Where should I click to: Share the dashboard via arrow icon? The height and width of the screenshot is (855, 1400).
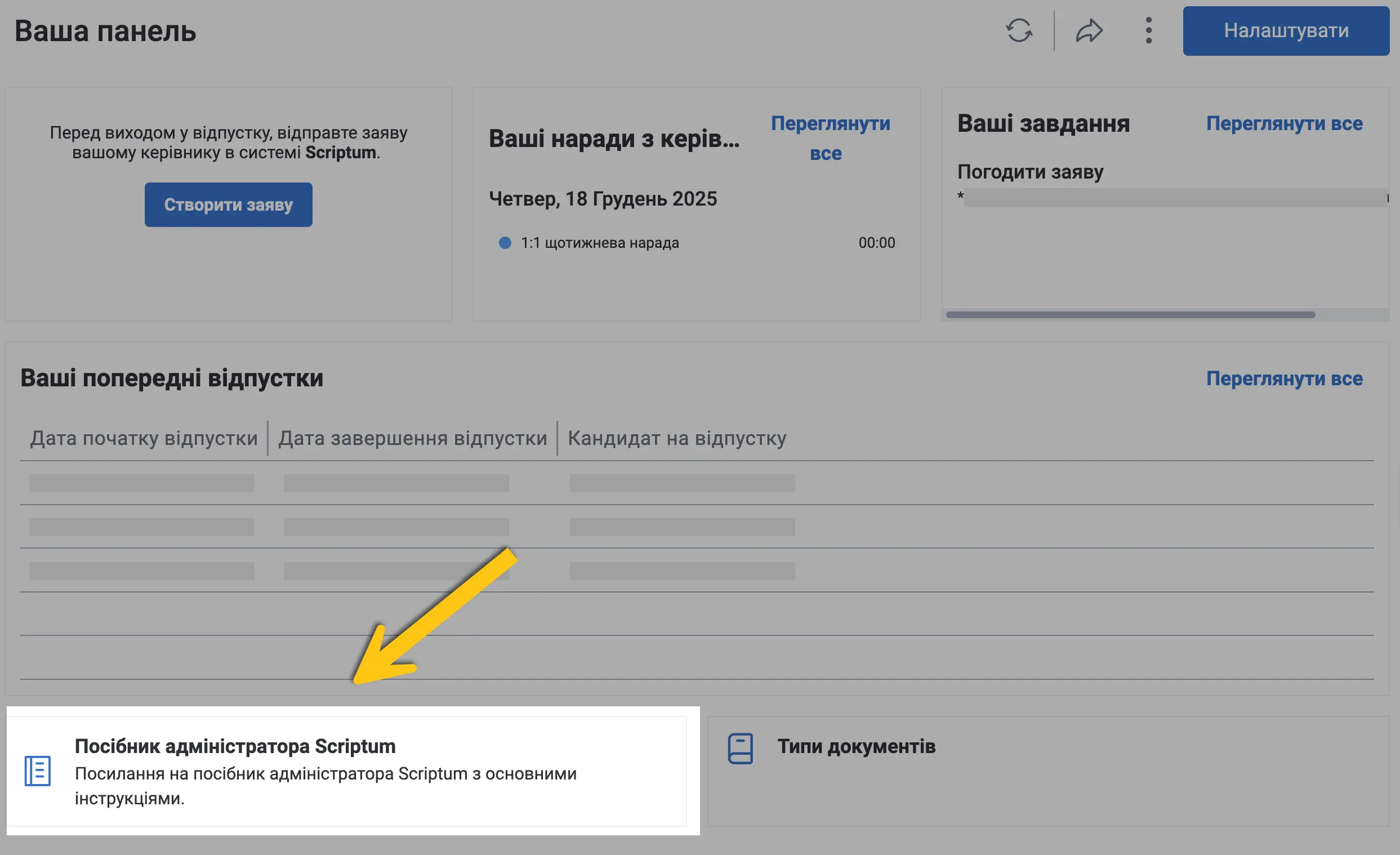1089,30
